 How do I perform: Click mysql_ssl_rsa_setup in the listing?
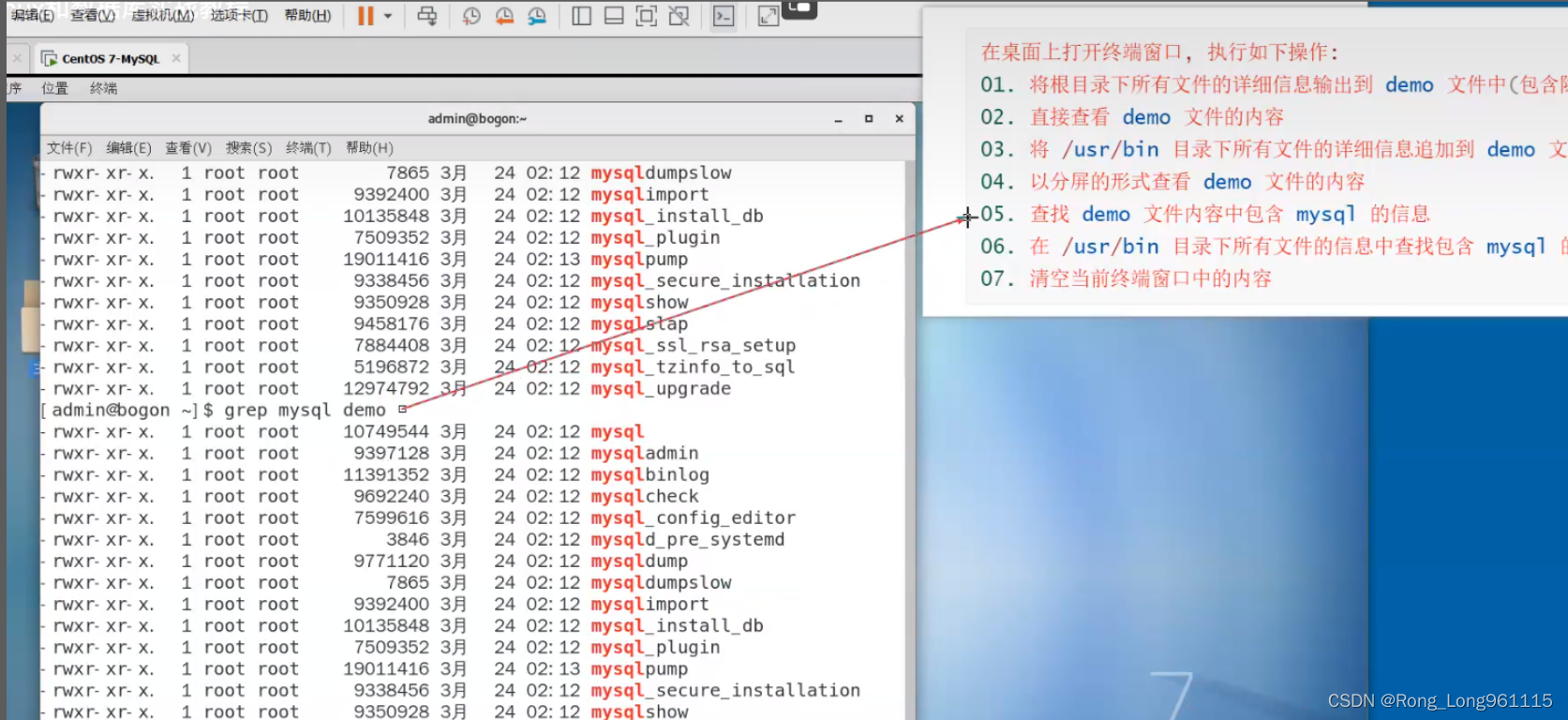click(x=693, y=346)
